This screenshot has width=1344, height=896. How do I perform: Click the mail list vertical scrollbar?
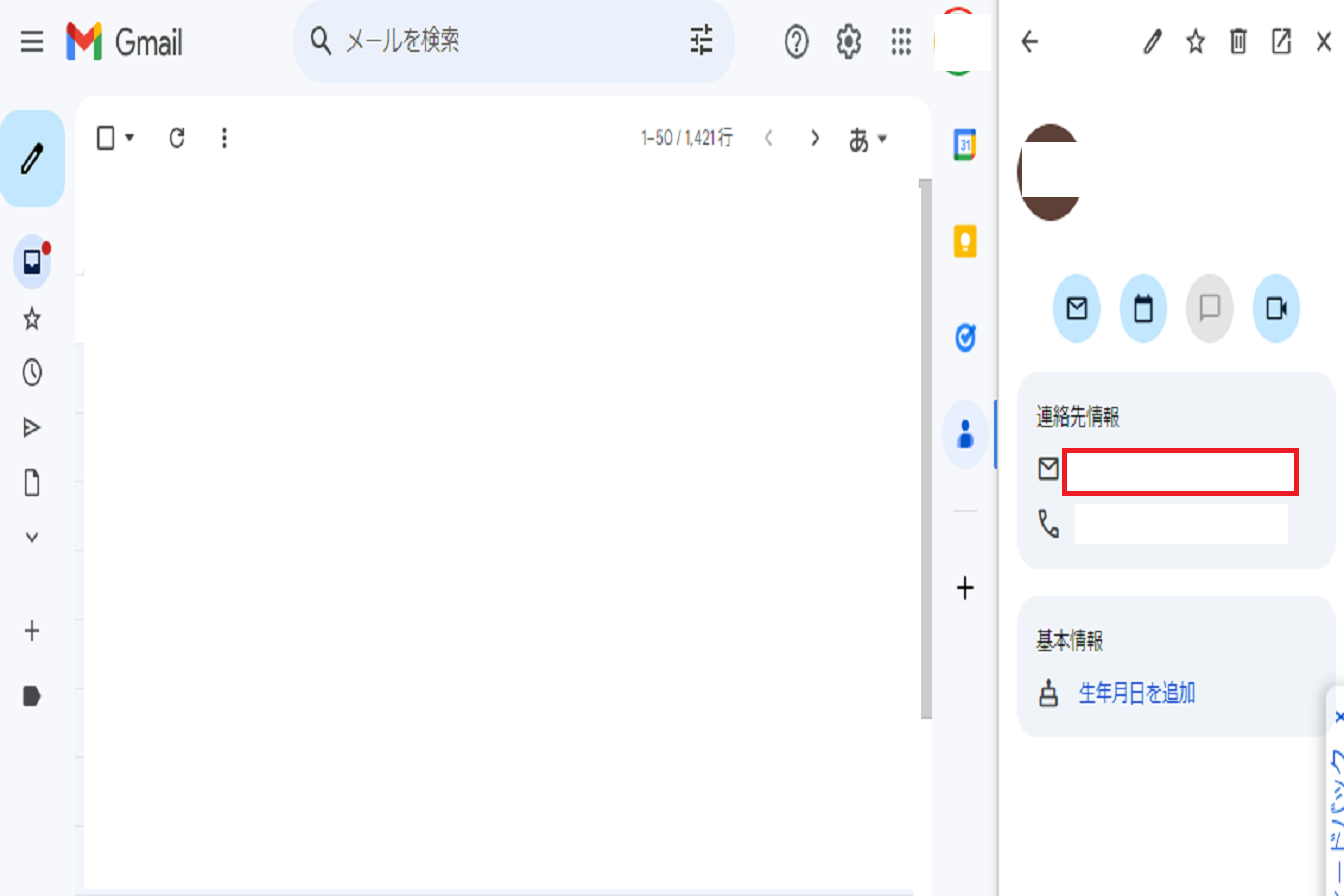pyautogui.click(x=925, y=450)
